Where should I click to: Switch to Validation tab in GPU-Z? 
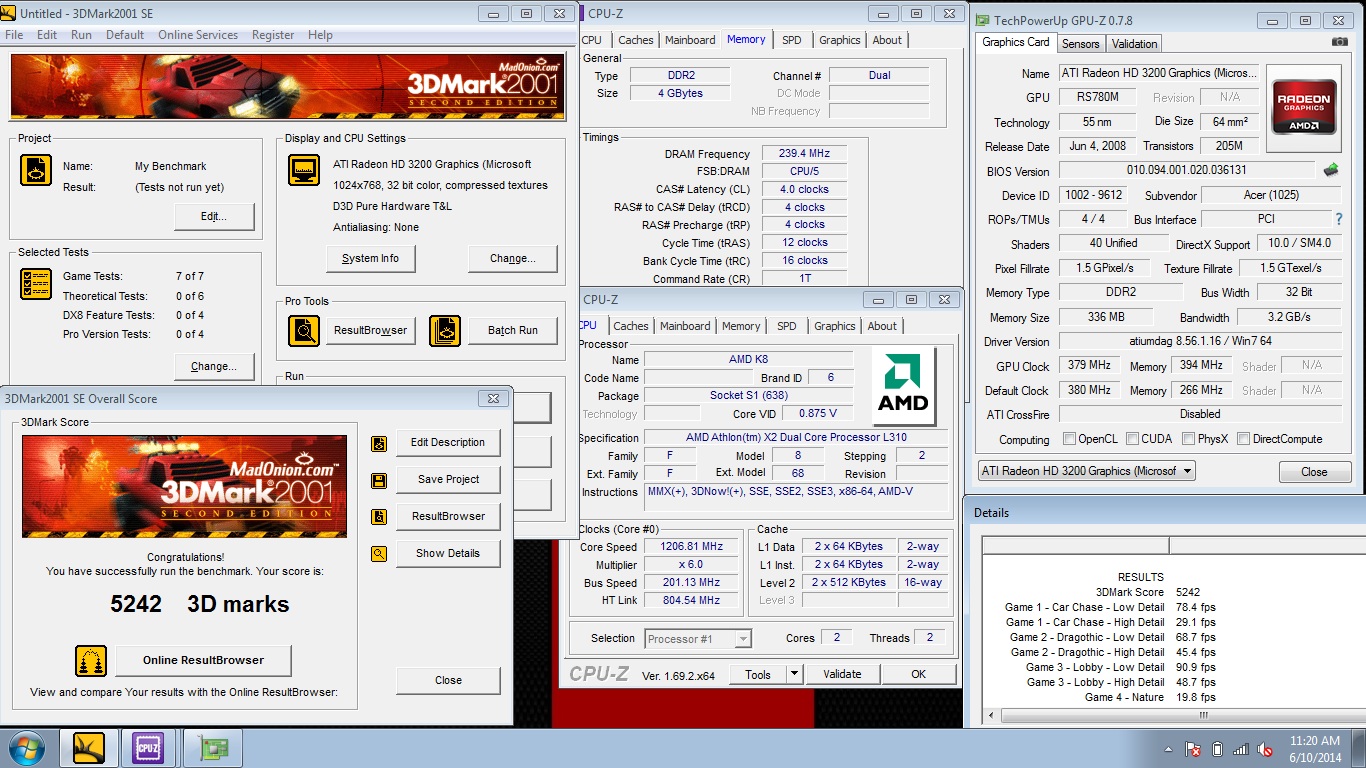pyautogui.click(x=1134, y=44)
